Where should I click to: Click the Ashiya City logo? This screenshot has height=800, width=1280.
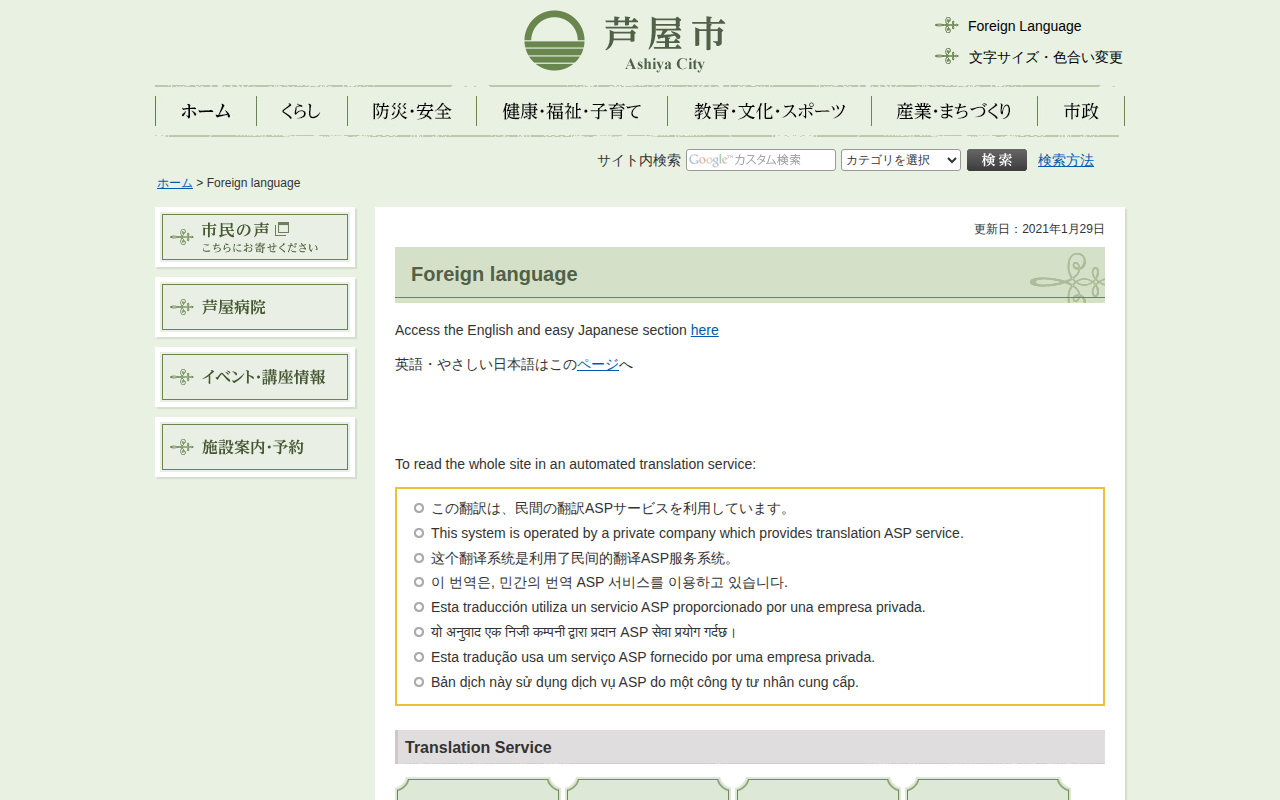pos(624,41)
